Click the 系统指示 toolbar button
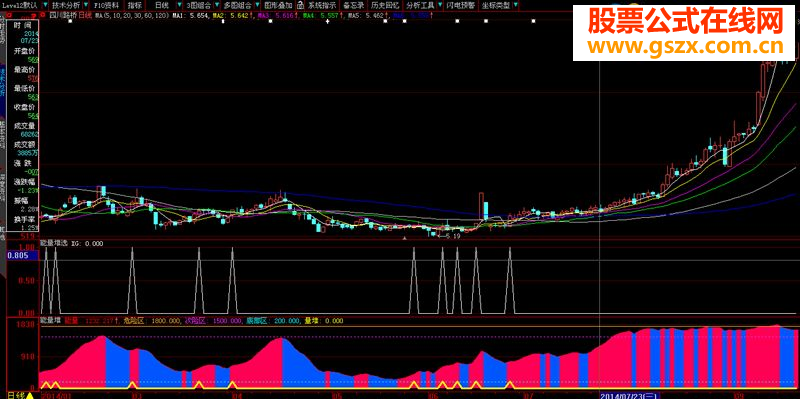Image resolution: width=800 pixels, height=399 pixels. 322,6
